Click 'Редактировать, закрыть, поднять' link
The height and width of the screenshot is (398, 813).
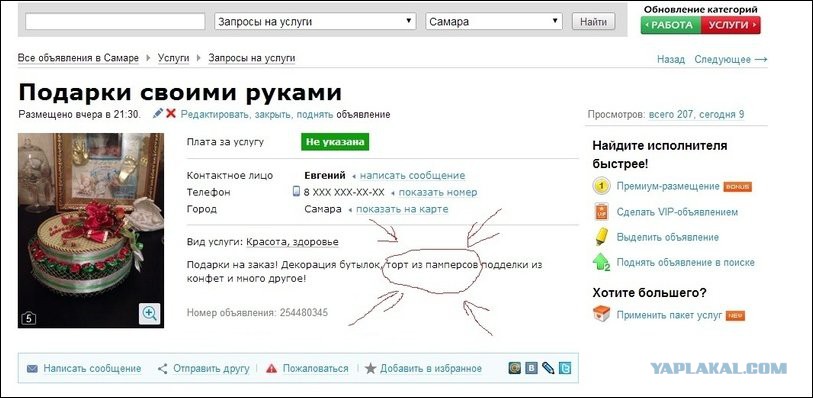257,115
